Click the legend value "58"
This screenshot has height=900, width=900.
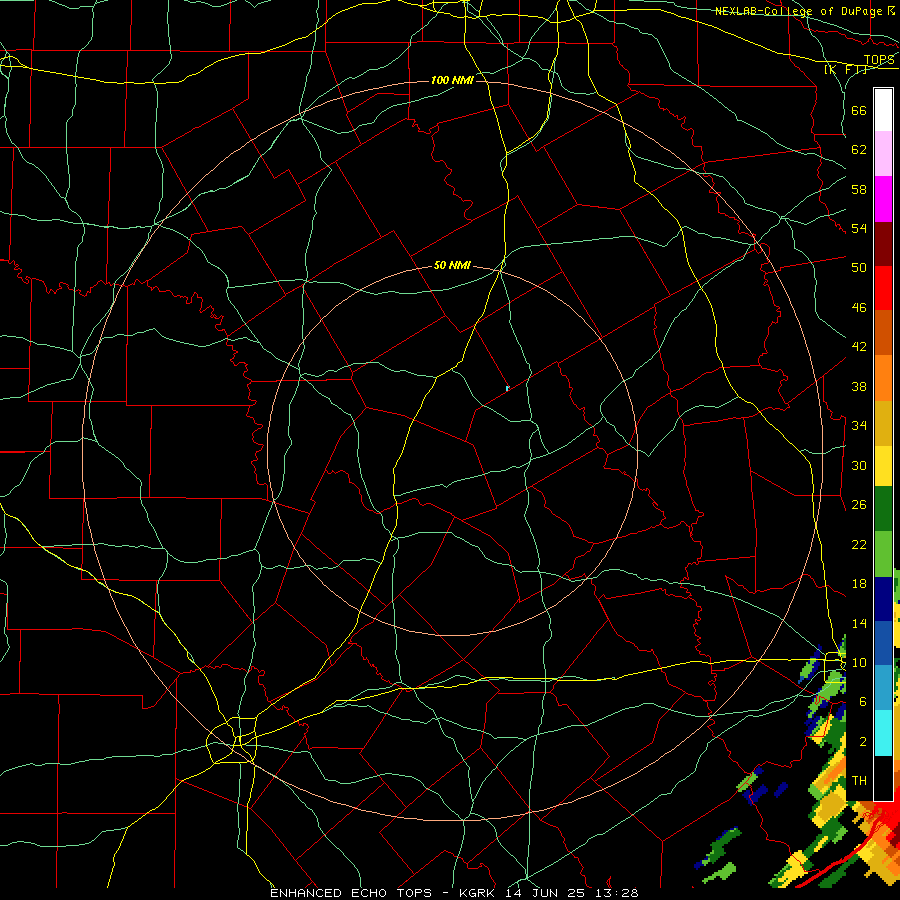859,189
